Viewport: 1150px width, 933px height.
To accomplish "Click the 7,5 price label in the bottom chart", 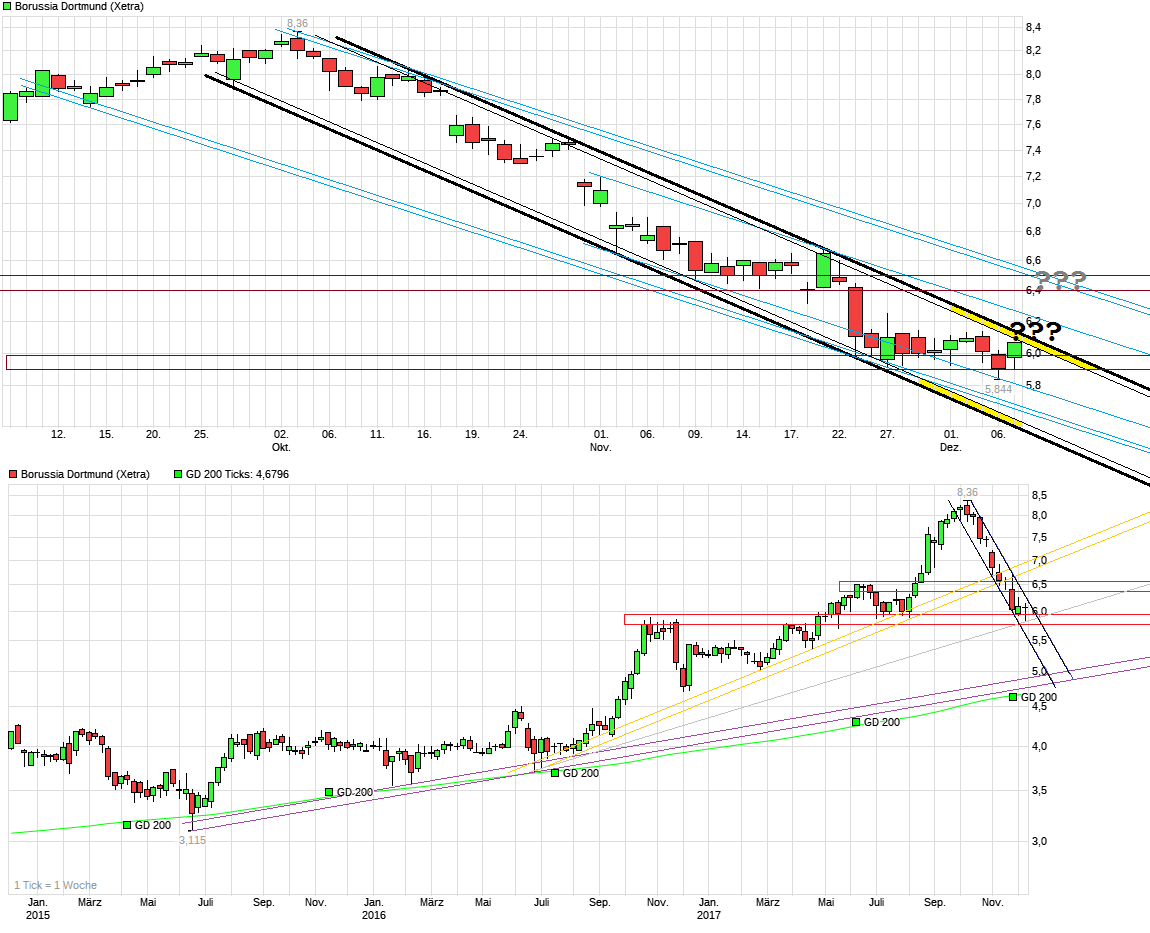I will [1039, 538].
